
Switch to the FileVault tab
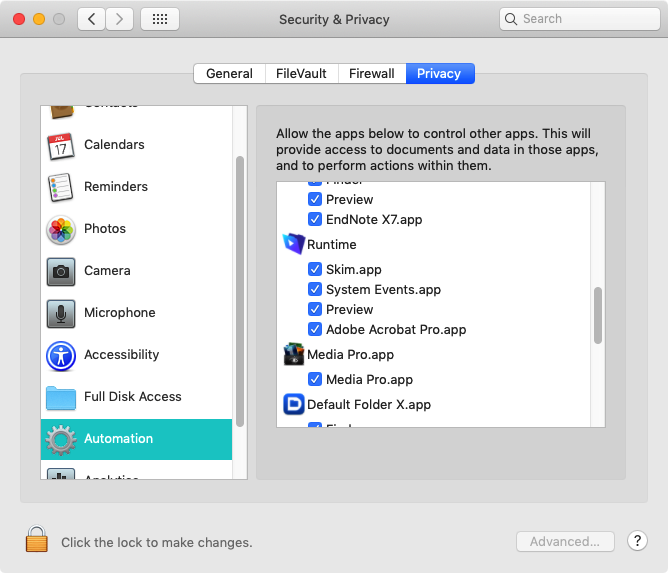[301, 74]
